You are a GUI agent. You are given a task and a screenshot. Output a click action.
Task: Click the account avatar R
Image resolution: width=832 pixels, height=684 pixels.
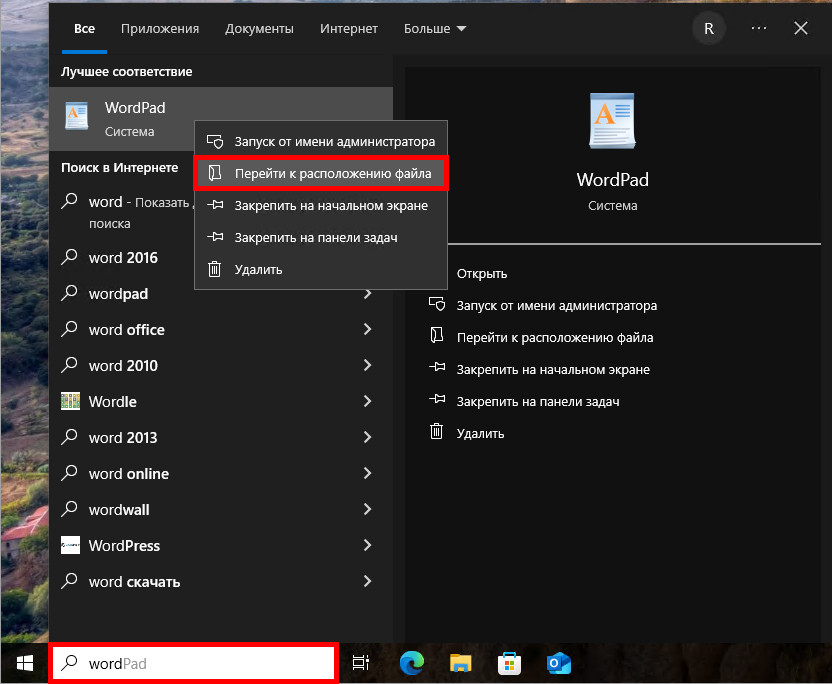pos(708,28)
